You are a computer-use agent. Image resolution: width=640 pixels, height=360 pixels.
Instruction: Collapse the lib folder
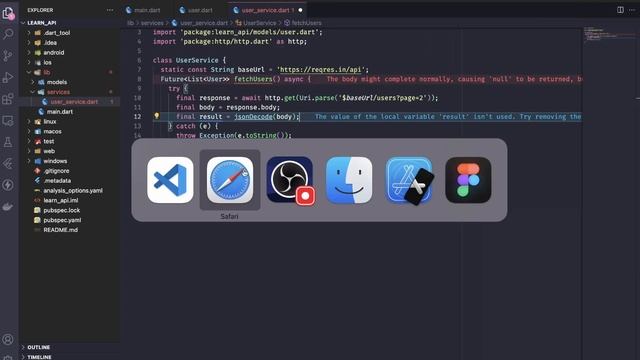click(x=47, y=72)
